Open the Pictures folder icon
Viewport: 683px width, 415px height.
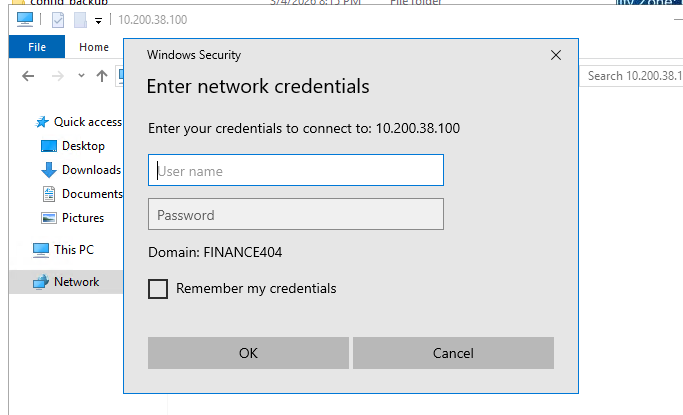tap(49, 218)
